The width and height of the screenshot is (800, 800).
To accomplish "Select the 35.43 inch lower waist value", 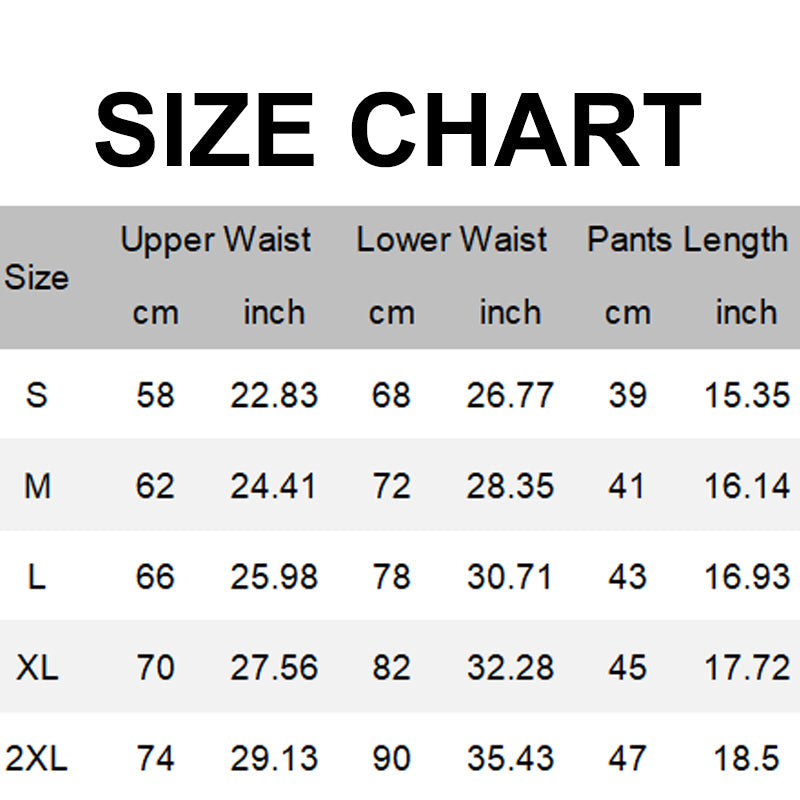I will pos(510,759).
